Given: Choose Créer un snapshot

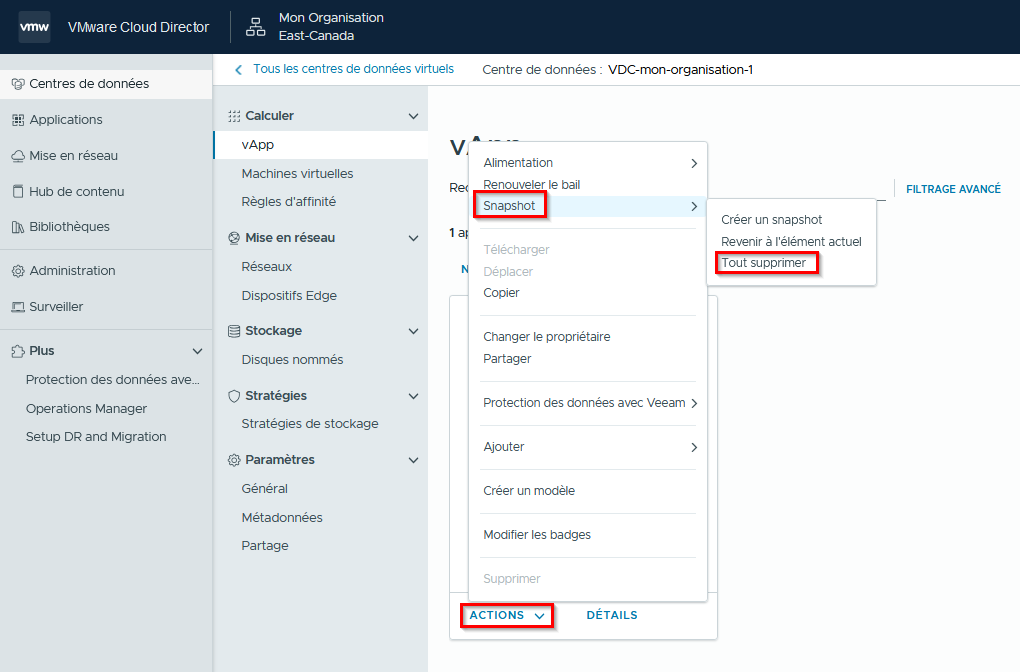Looking at the screenshot, I should (772, 220).
